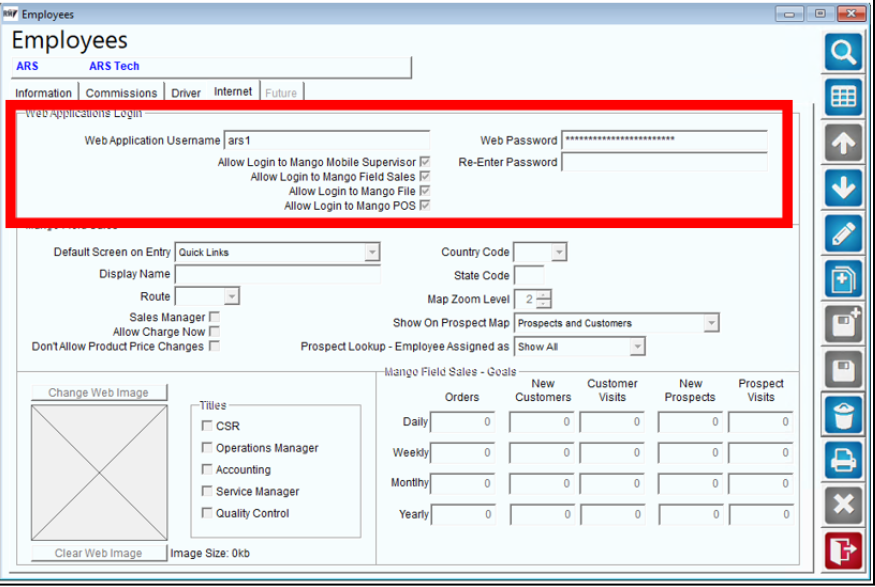
Task: Click the Daily Prospect Visits goal field
Action: click(760, 422)
